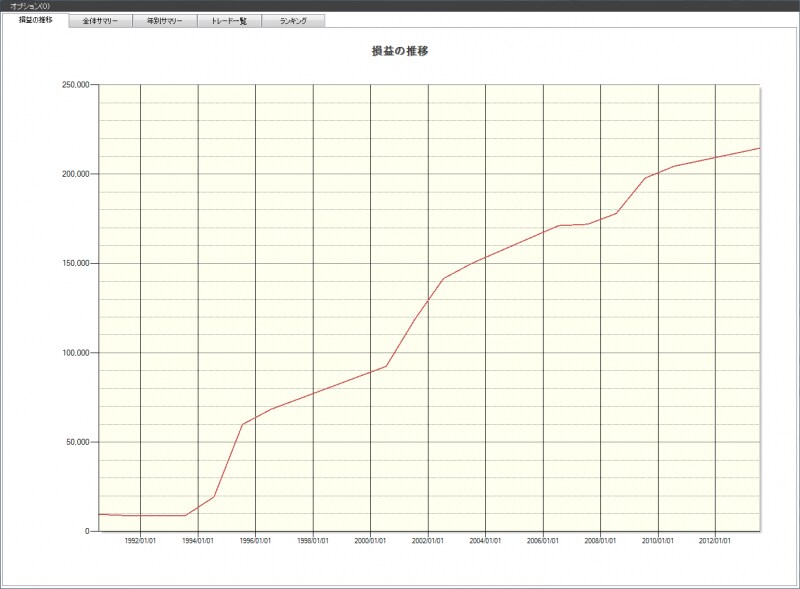Viewport: 800px width, 589px height.
Task: Show the ランキング tab
Action: pos(293,21)
